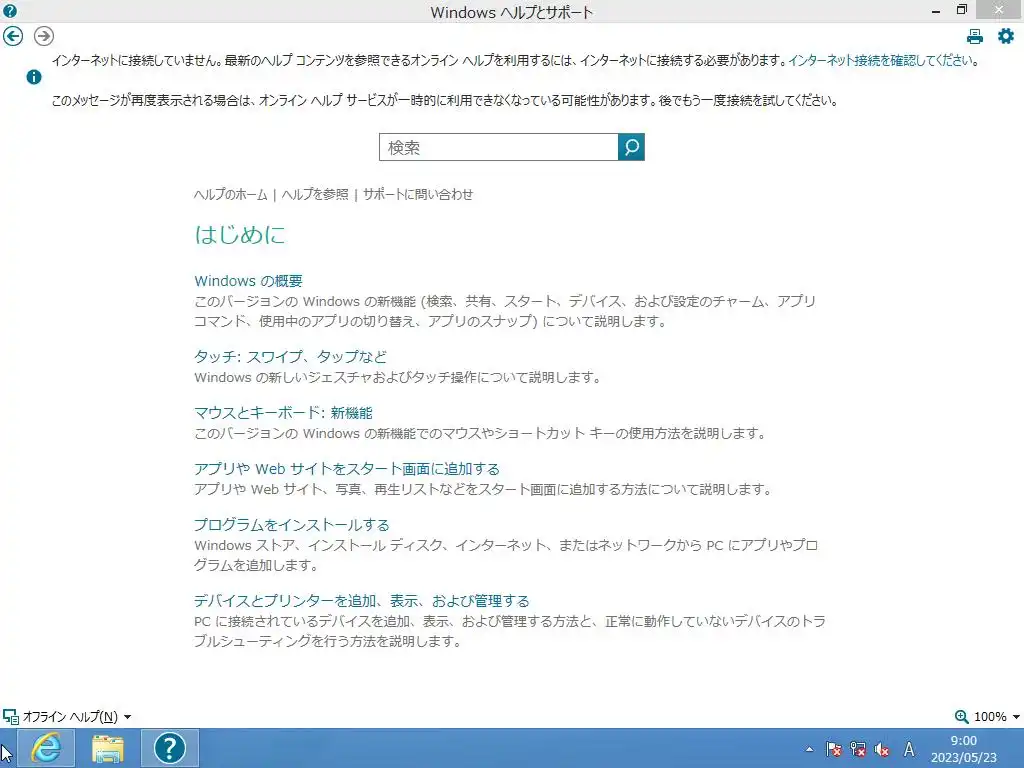
Task: Open Internet Explorer from the taskbar
Action: [46, 748]
